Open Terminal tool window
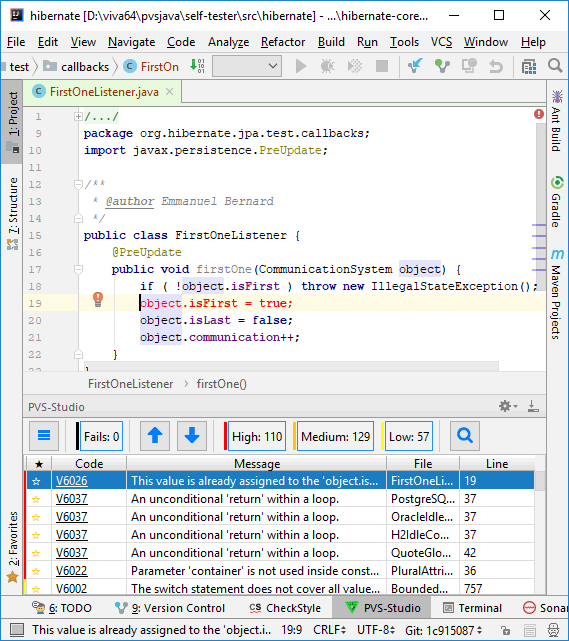Viewport: 569px width, 641px height. coord(472,608)
